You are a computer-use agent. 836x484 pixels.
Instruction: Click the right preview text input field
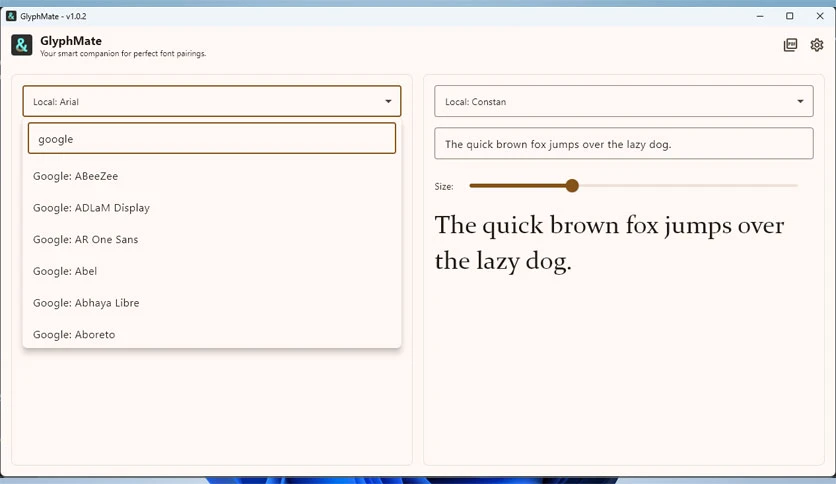click(624, 143)
